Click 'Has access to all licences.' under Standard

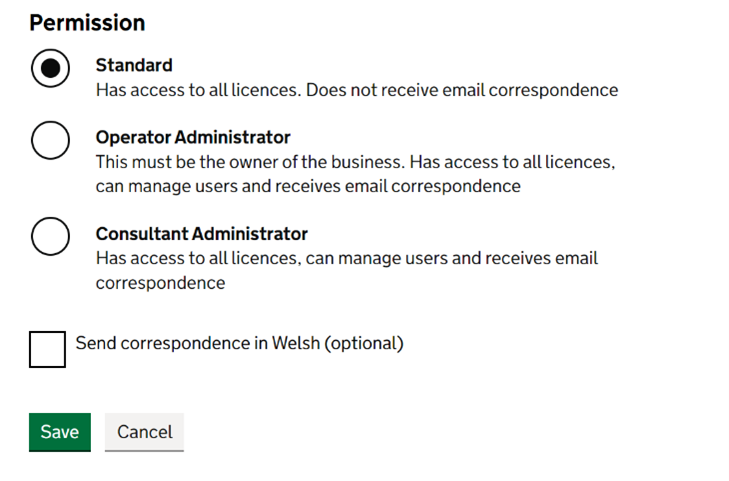coord(198,90)
